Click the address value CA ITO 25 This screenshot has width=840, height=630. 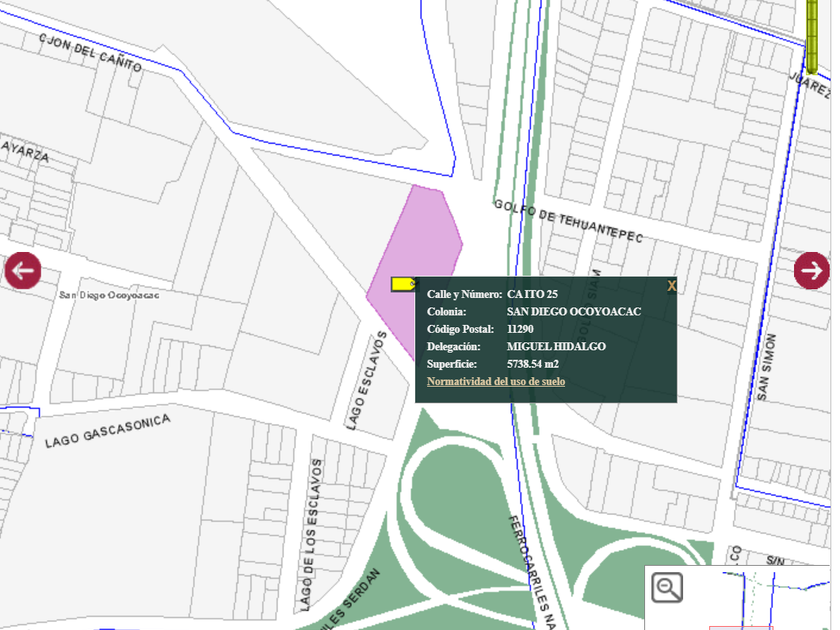[532, 294]
